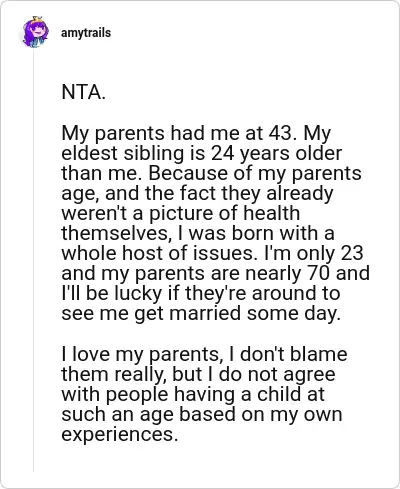Click the line 'themselves, I was born with a'

[198, 233]
